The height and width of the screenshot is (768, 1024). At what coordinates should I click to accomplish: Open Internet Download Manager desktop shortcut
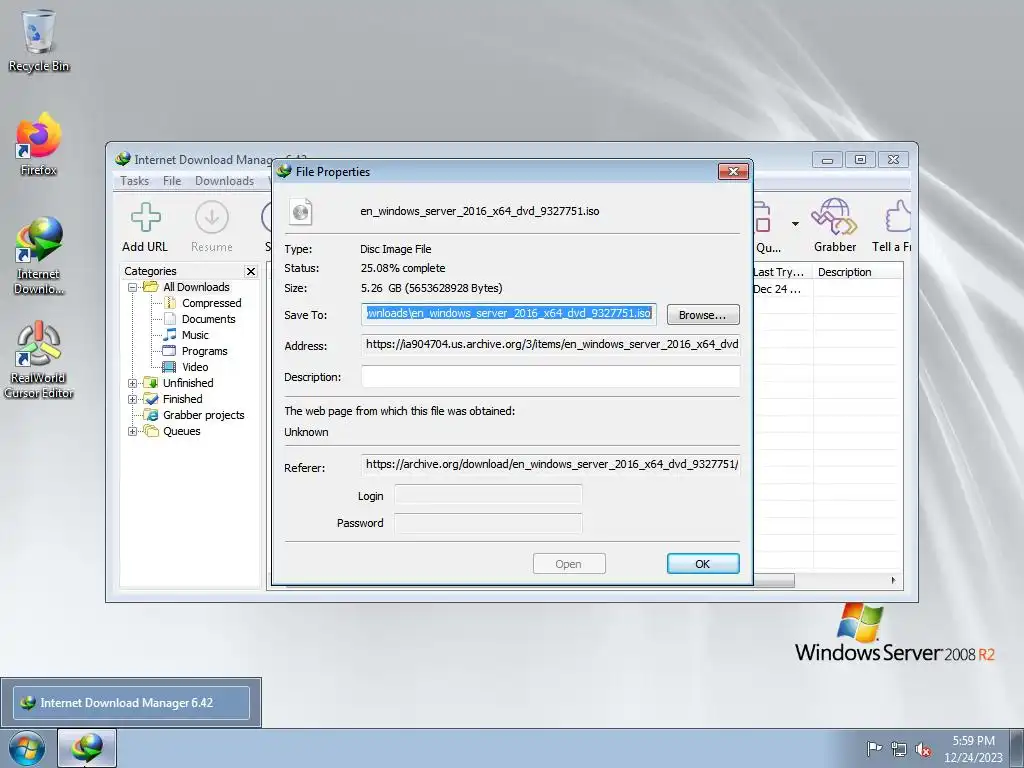tap(39, 256)
